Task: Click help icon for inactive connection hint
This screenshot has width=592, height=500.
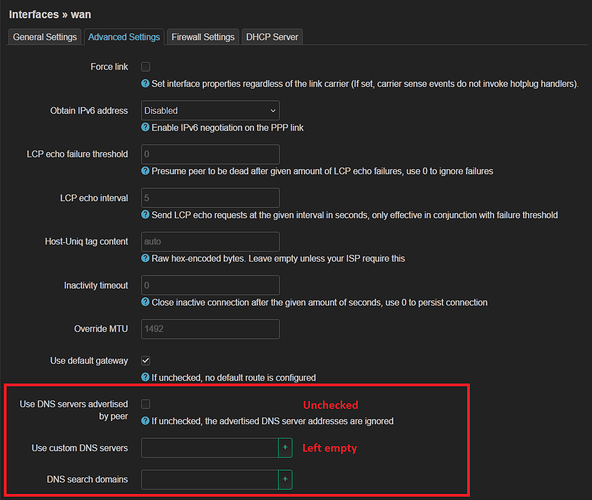Action: (x=145, y=302)
